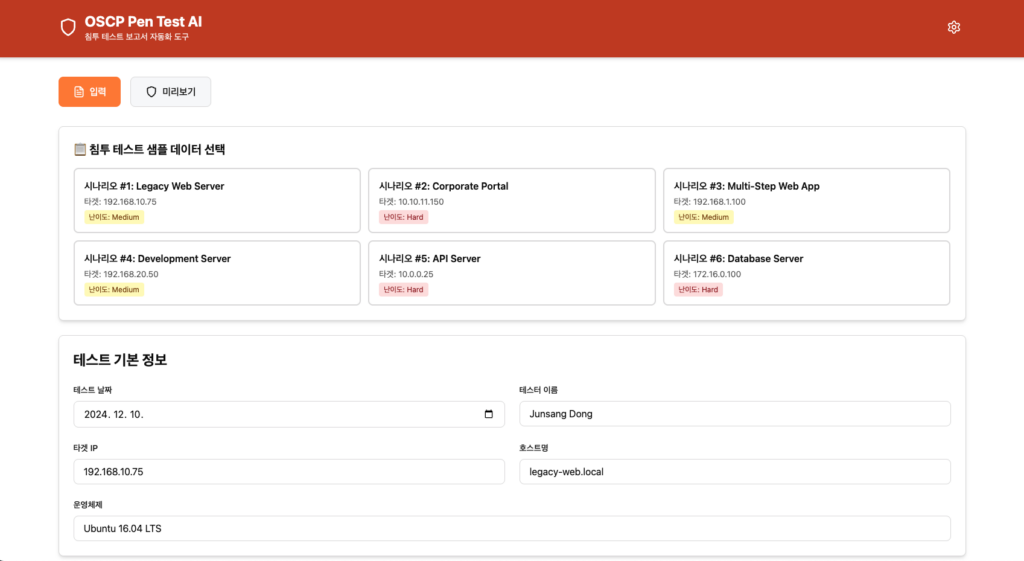Click the 타겟 IP input field
The width and height of the screenshot is (1024, 561).
click(289, 471)
